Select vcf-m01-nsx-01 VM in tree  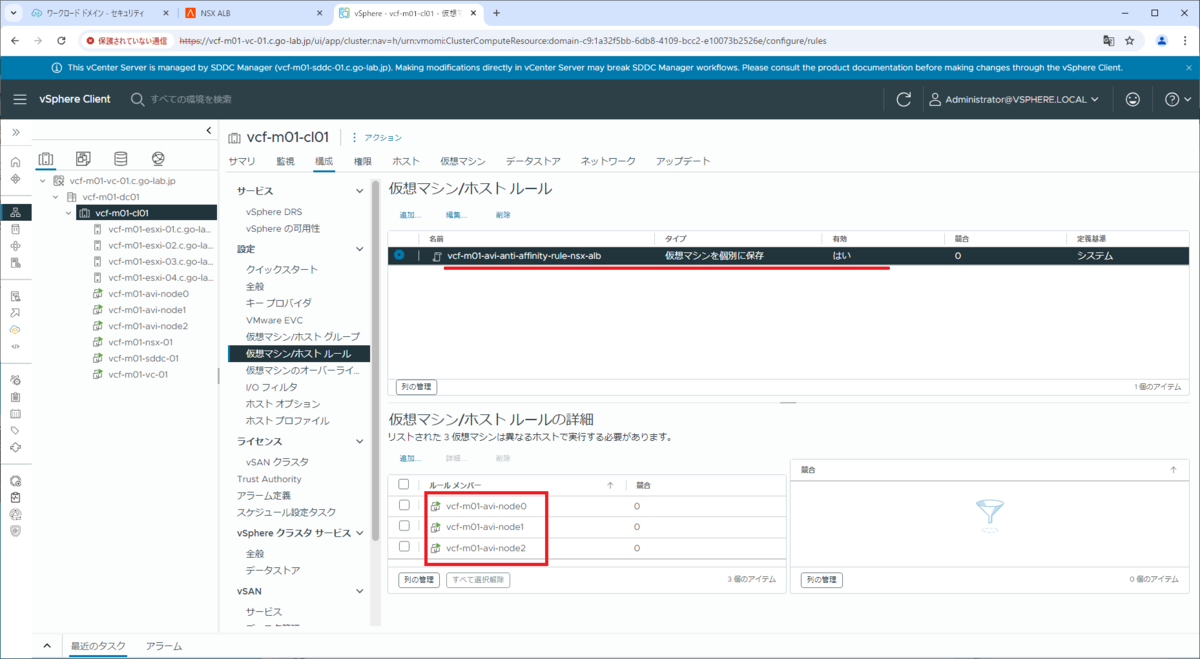(139, 342)
